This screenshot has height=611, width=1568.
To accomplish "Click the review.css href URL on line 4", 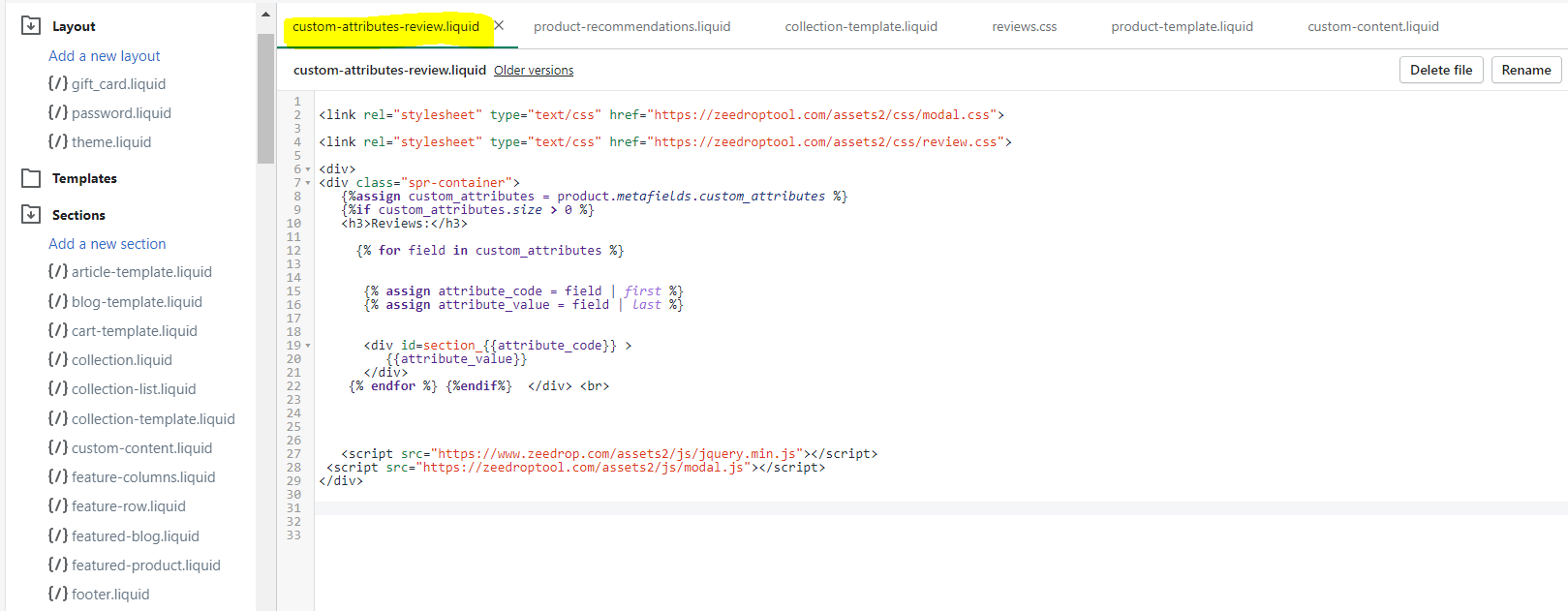I will click(x=825, y=142).
